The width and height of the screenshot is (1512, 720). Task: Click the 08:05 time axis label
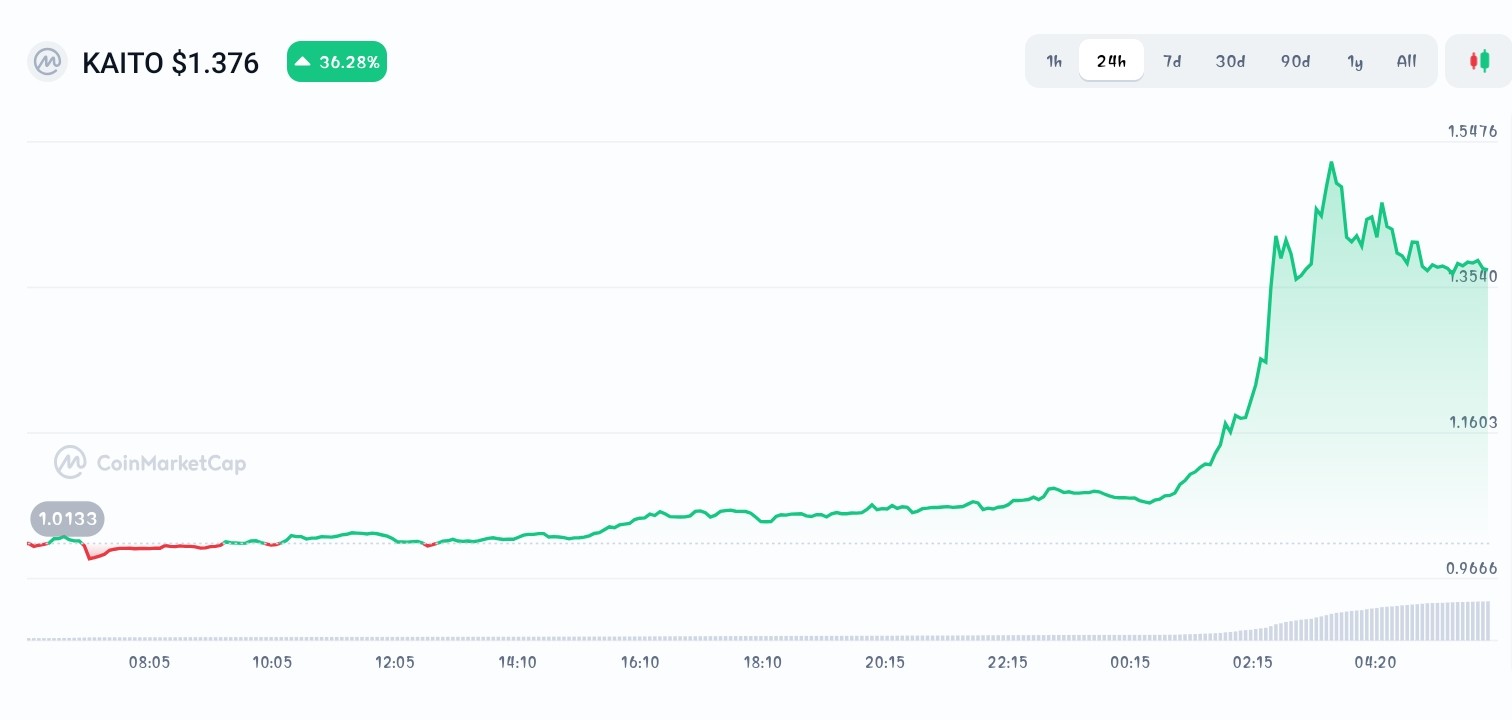[x=150, y=662]
